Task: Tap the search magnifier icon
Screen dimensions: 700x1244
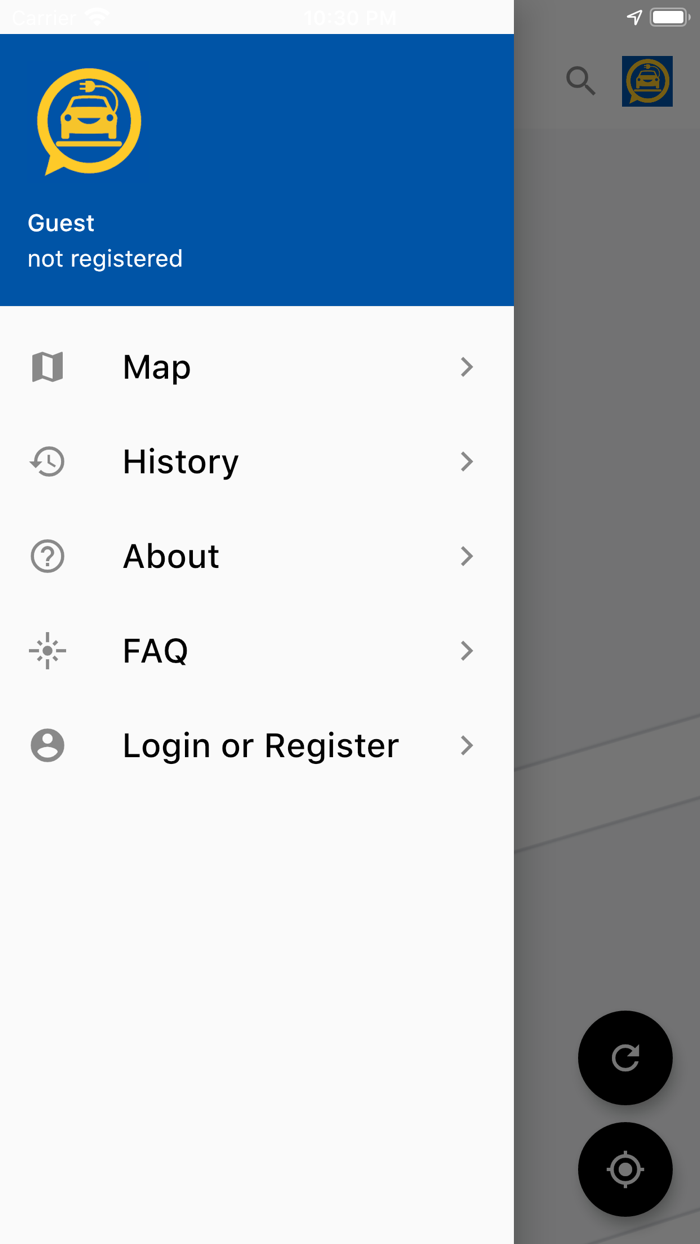Action: (580, 80)
